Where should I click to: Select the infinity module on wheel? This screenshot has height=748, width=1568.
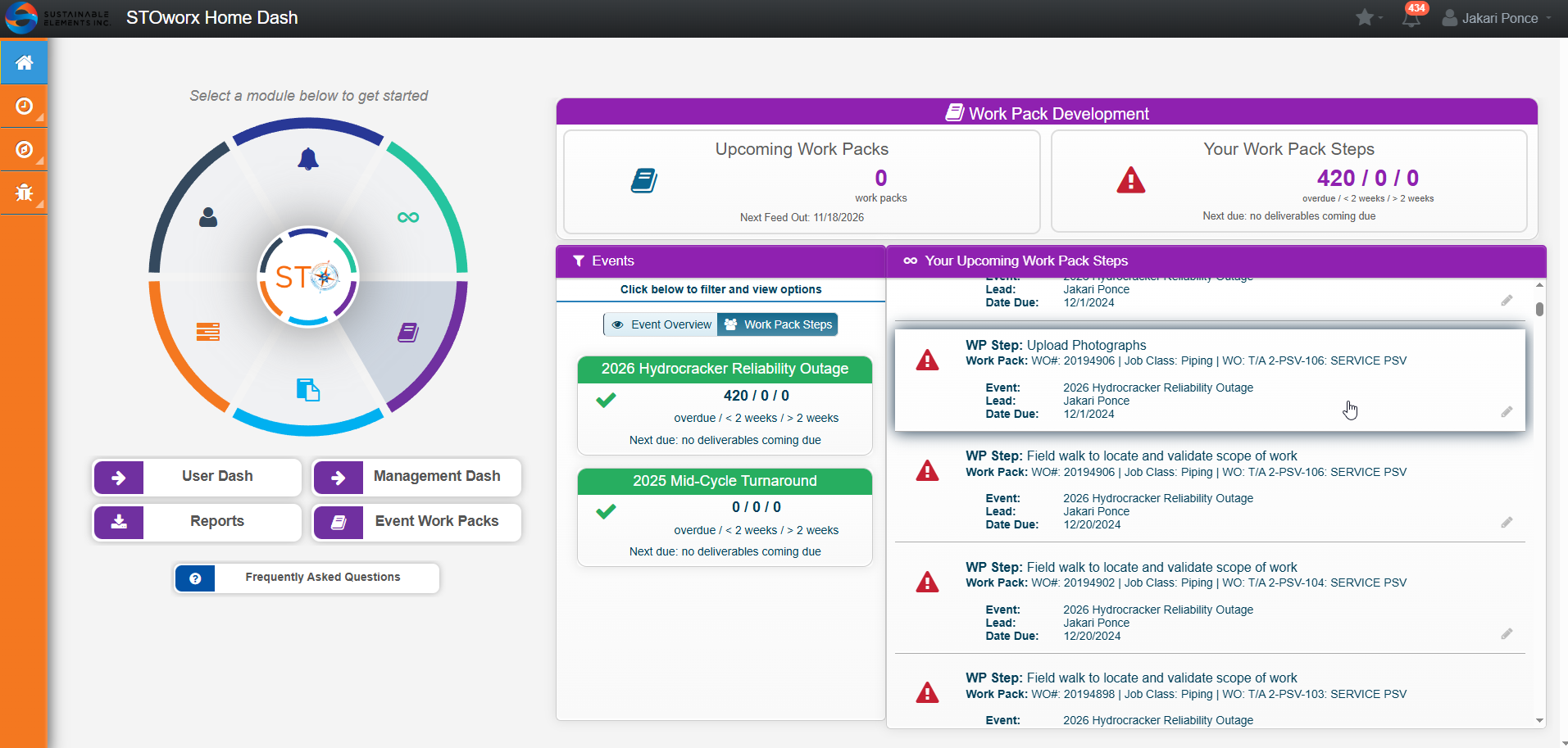click(408, 217)
